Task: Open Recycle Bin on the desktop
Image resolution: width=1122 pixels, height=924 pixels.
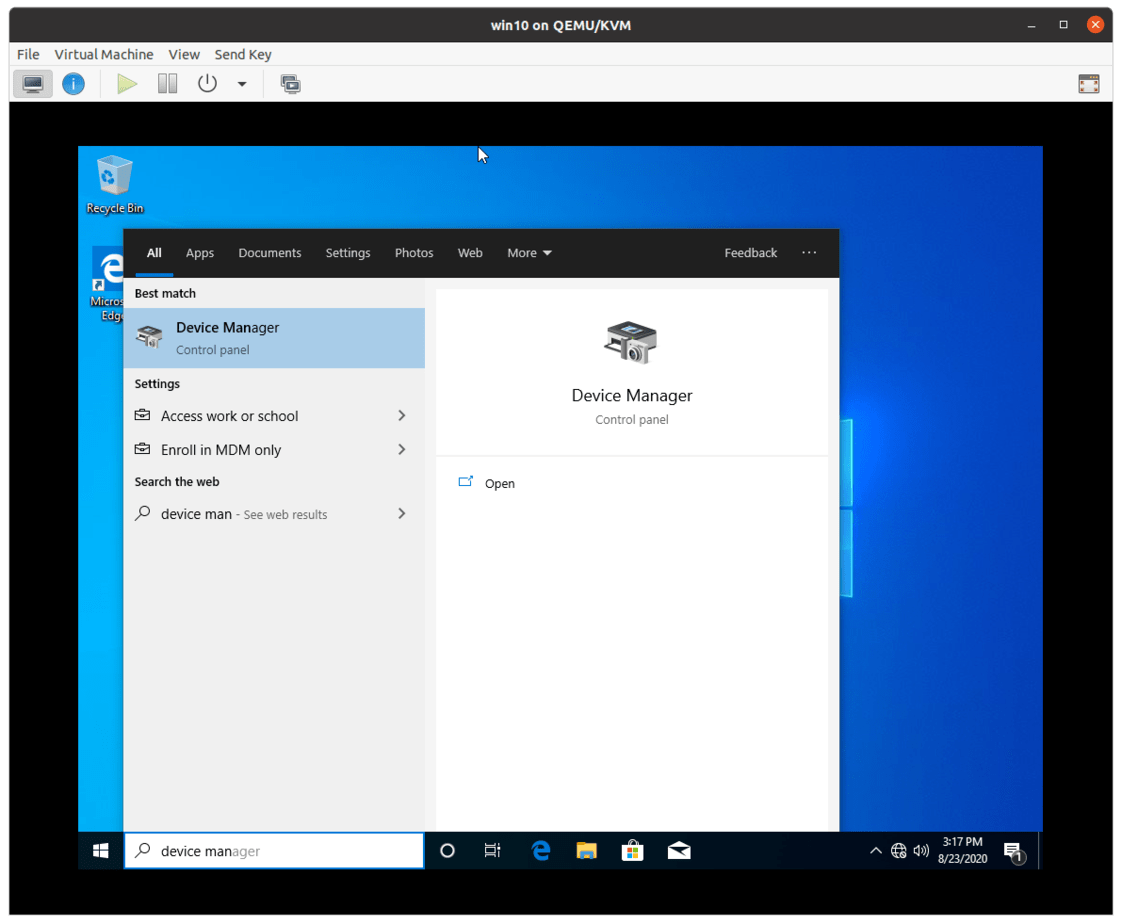Action: 114,185
